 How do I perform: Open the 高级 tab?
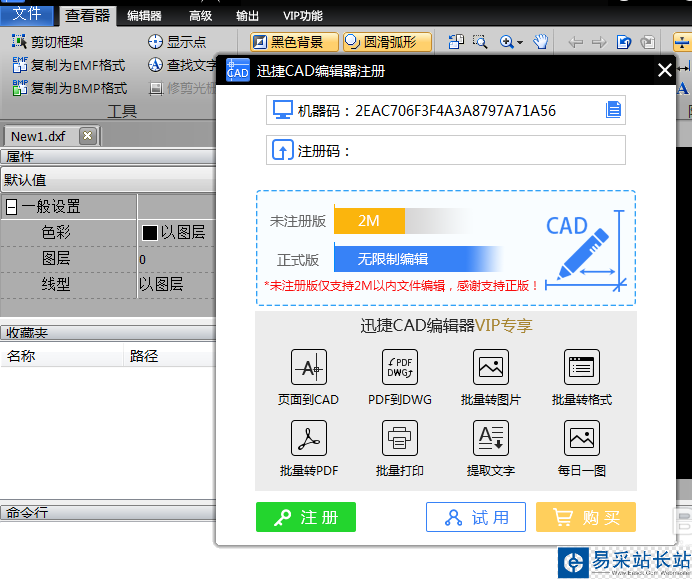[200, 16]
